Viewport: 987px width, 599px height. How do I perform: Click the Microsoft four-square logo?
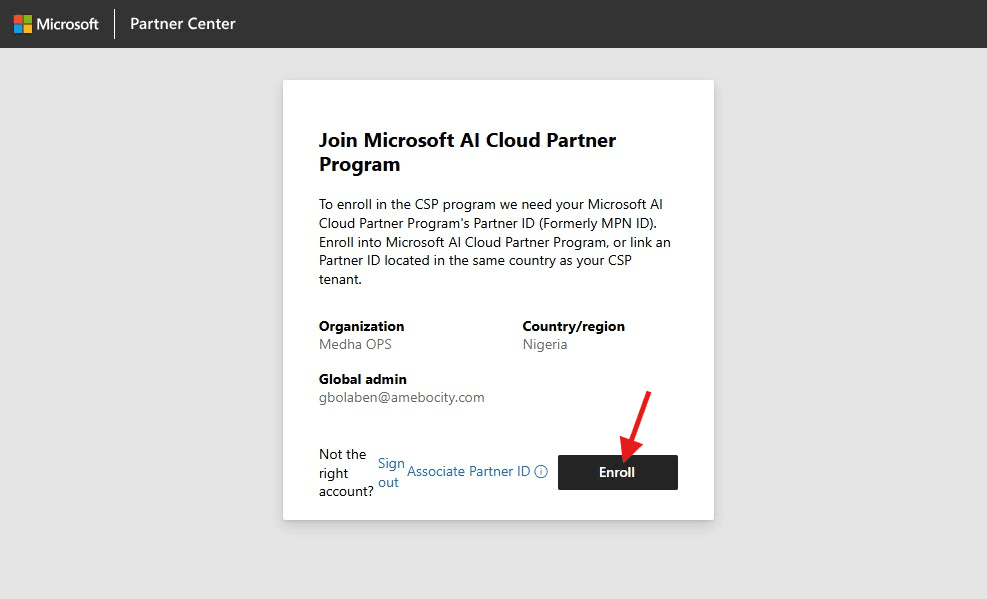point(23,24)
